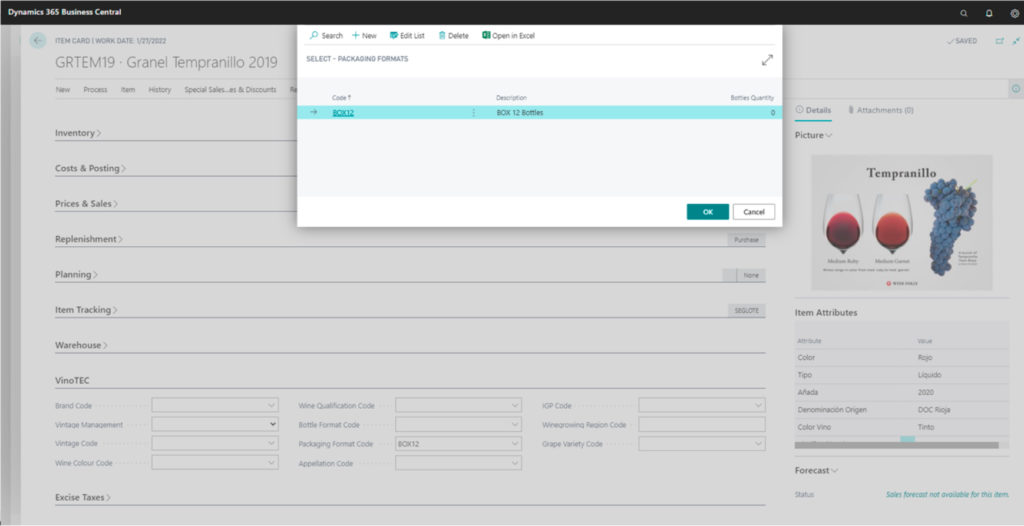Click the Description column header

[511, 97]
